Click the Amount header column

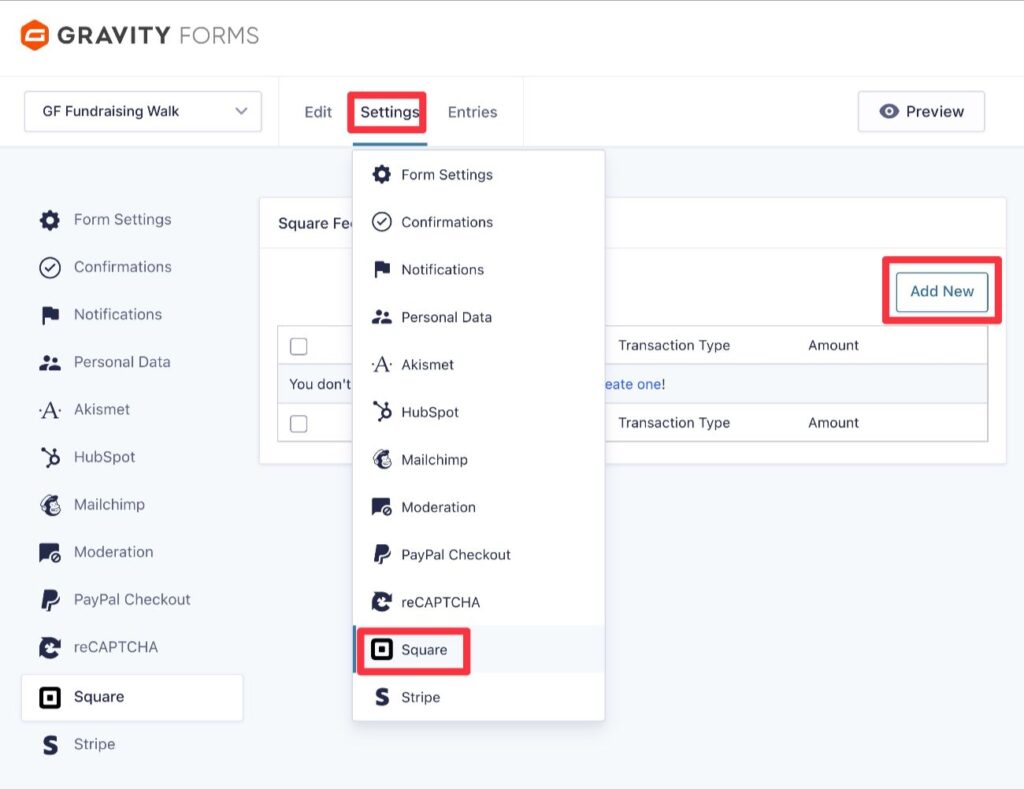833,346
